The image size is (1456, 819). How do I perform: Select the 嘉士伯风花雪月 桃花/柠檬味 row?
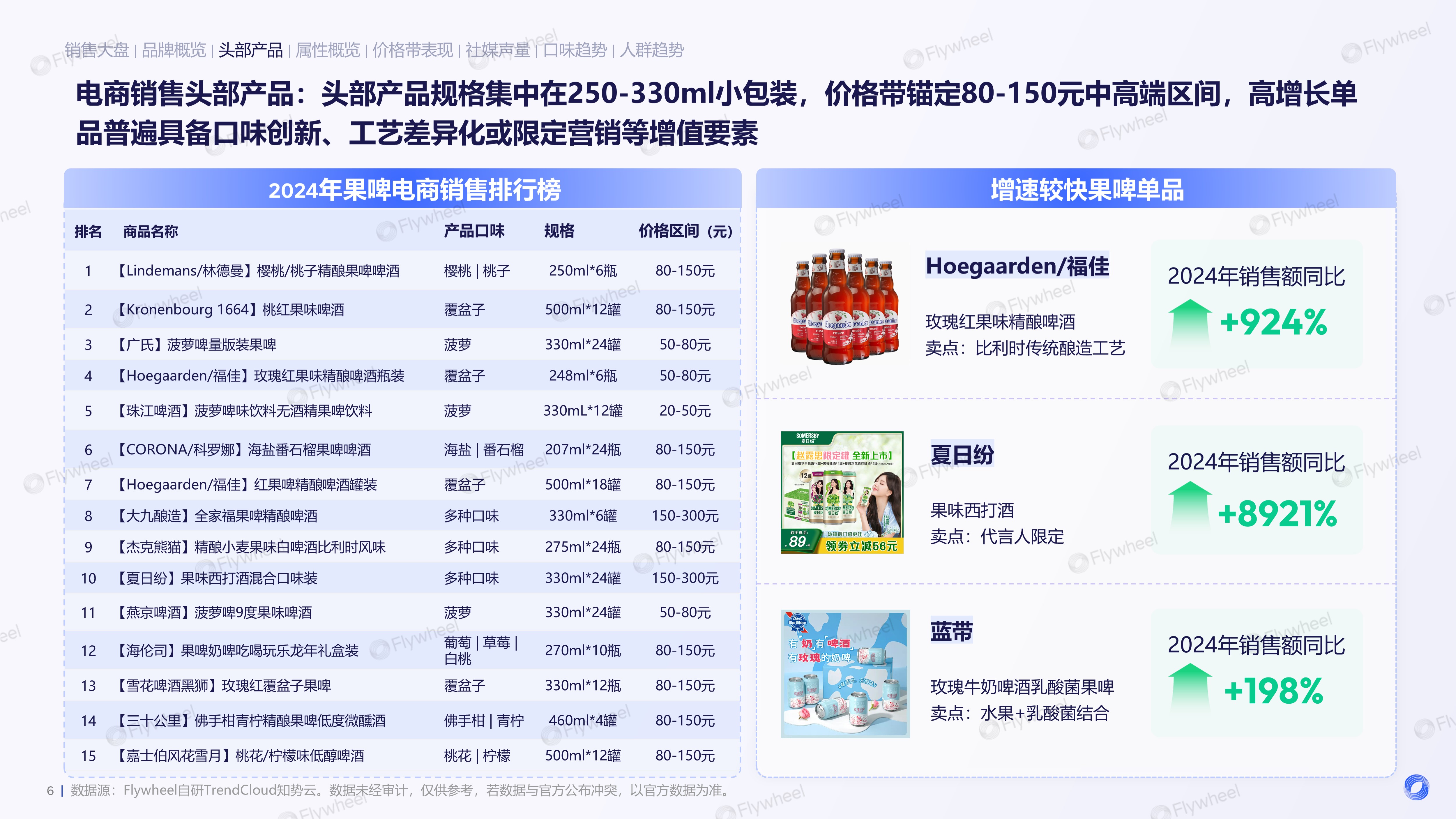[402, 756]
